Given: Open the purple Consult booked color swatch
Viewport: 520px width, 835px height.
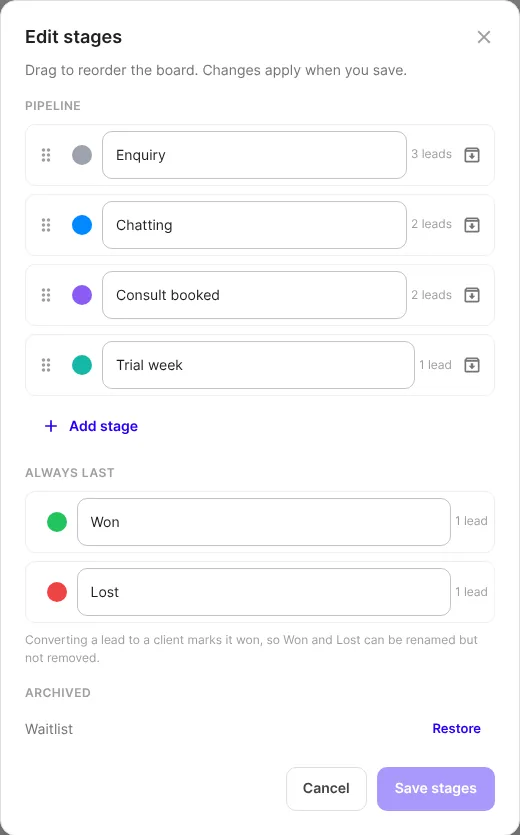Looking at the screenshot, I should (x=82, y=295).
